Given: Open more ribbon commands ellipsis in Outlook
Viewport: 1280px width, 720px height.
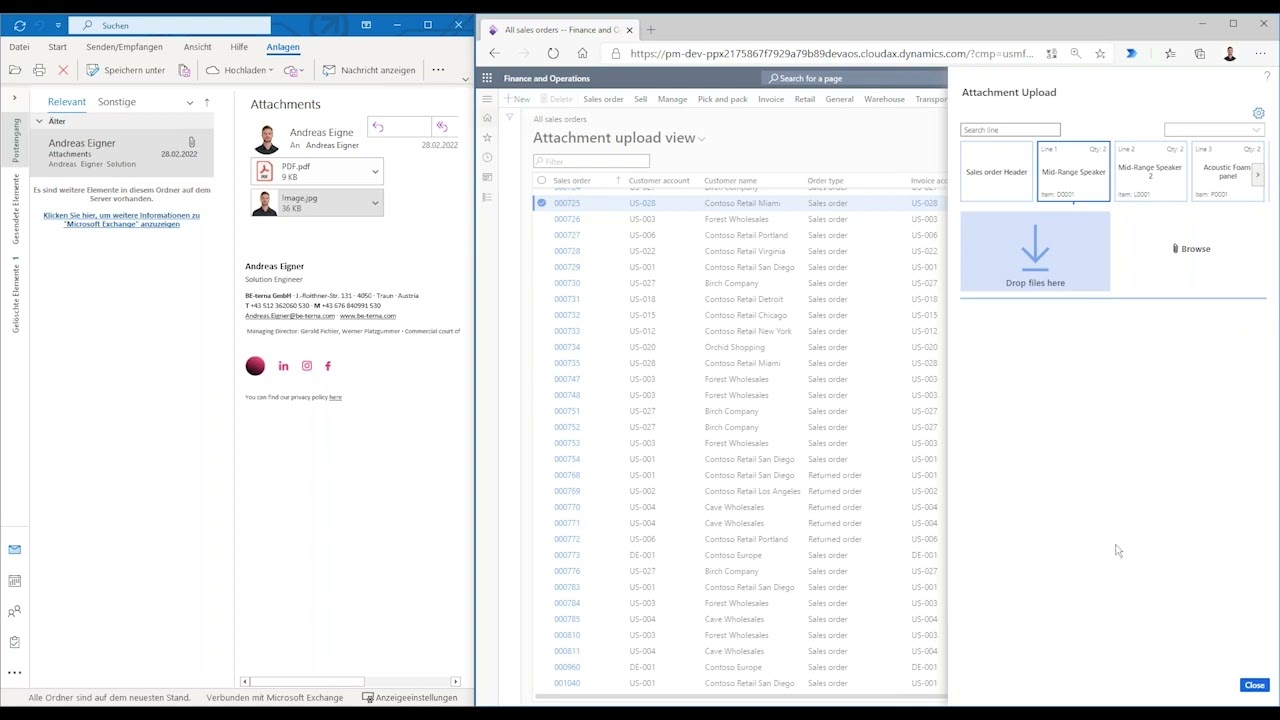Looking at the screenshot, I should [438, 70].
